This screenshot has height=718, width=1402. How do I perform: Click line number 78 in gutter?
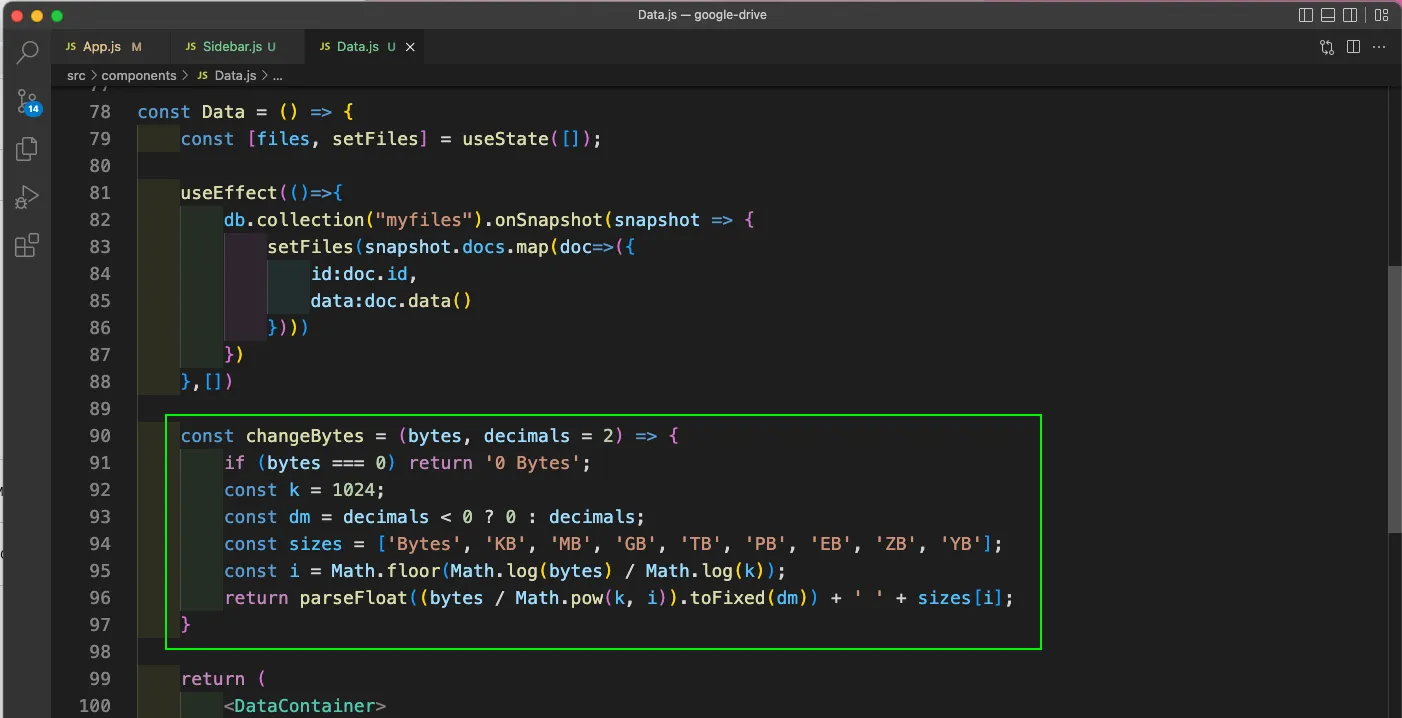coord(99,112)
